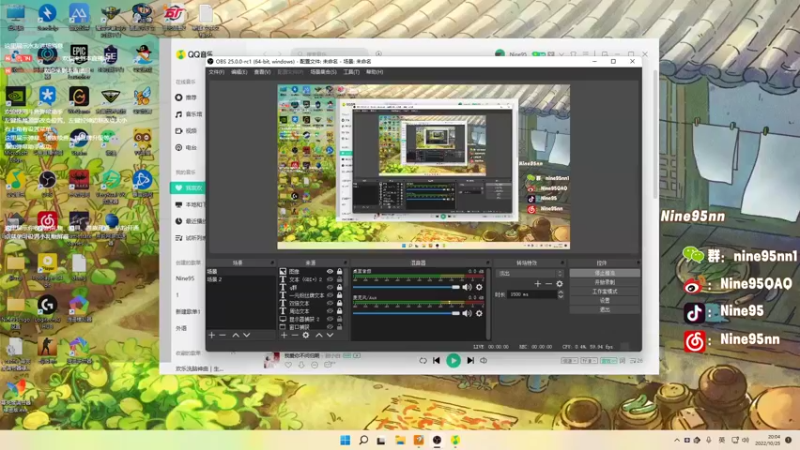Toggle visibility of 窗口捕获 source

coord(330,327)
